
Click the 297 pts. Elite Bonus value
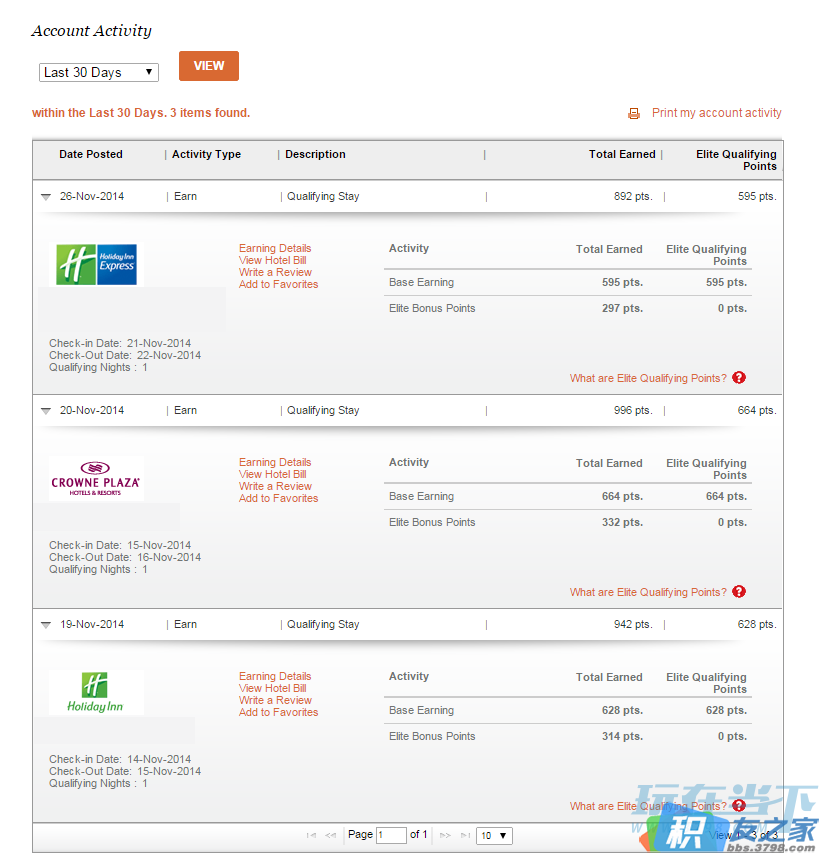[622, 308]
